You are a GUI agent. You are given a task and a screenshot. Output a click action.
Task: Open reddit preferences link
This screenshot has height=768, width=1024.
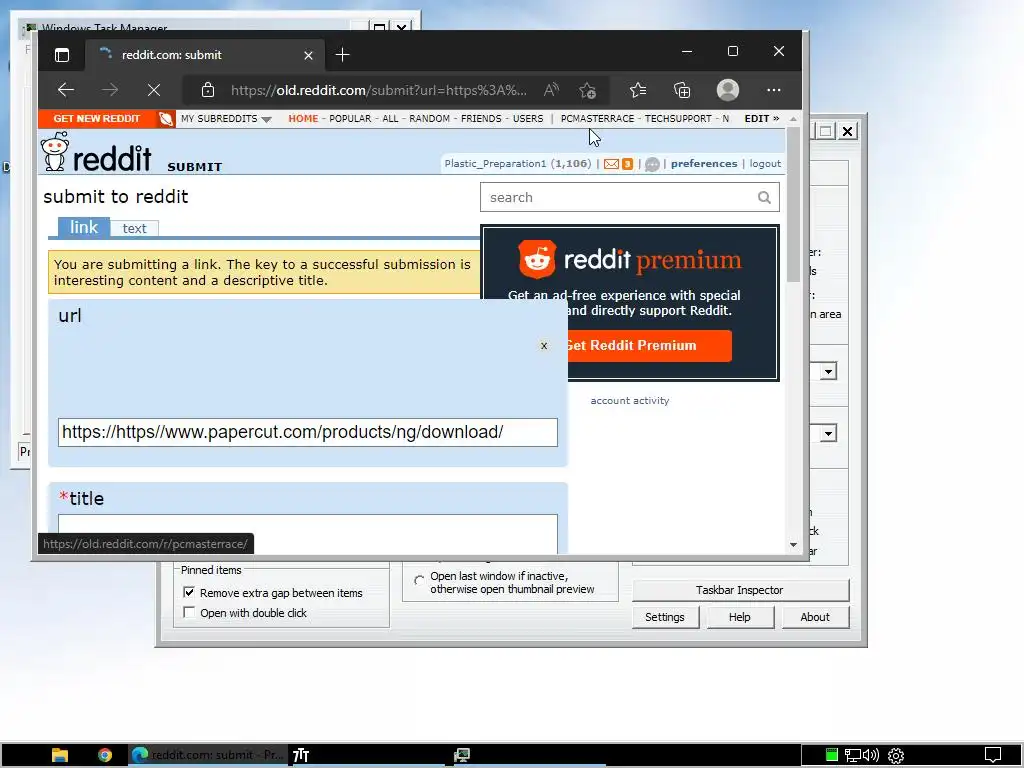704,164
